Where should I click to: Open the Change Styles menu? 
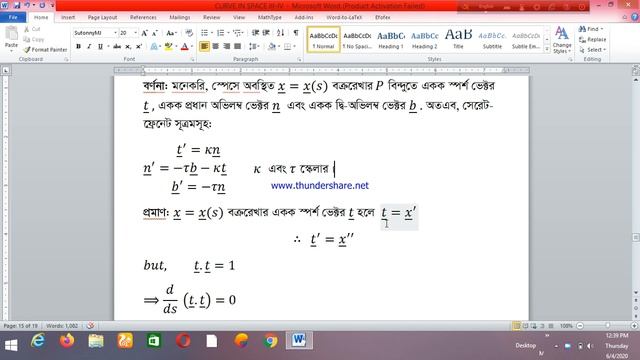pyautogui.click(x=562, y=40)
